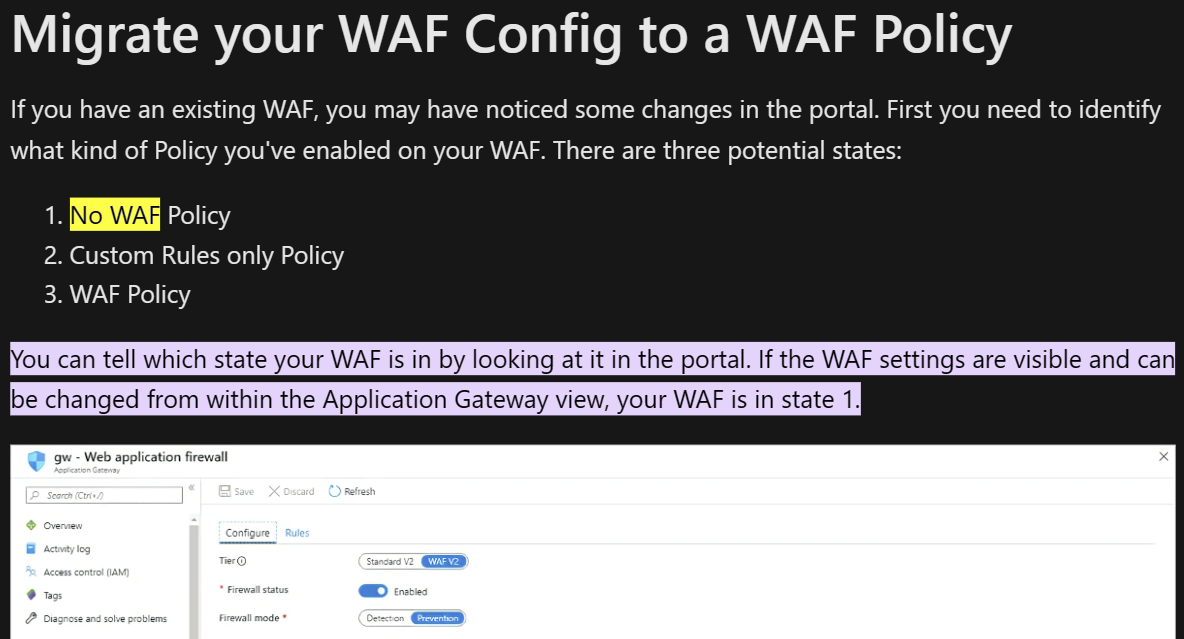Open Access control (IAM)
The width and height of the screenshot is (1184, 639).
pyautogui.click(x=86, y=573)
